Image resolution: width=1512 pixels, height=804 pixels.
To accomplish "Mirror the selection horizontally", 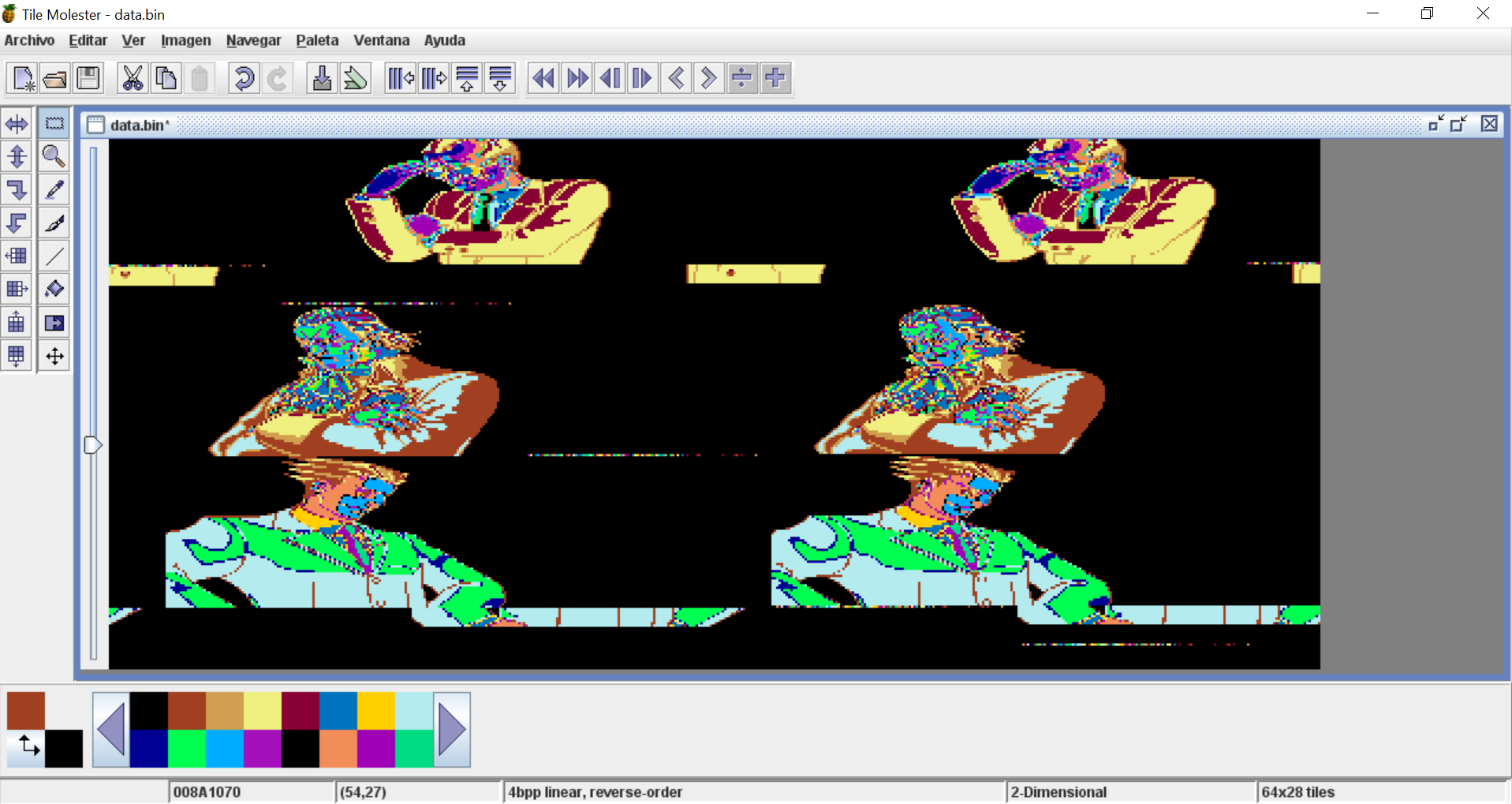I will (x=17, y=124).
